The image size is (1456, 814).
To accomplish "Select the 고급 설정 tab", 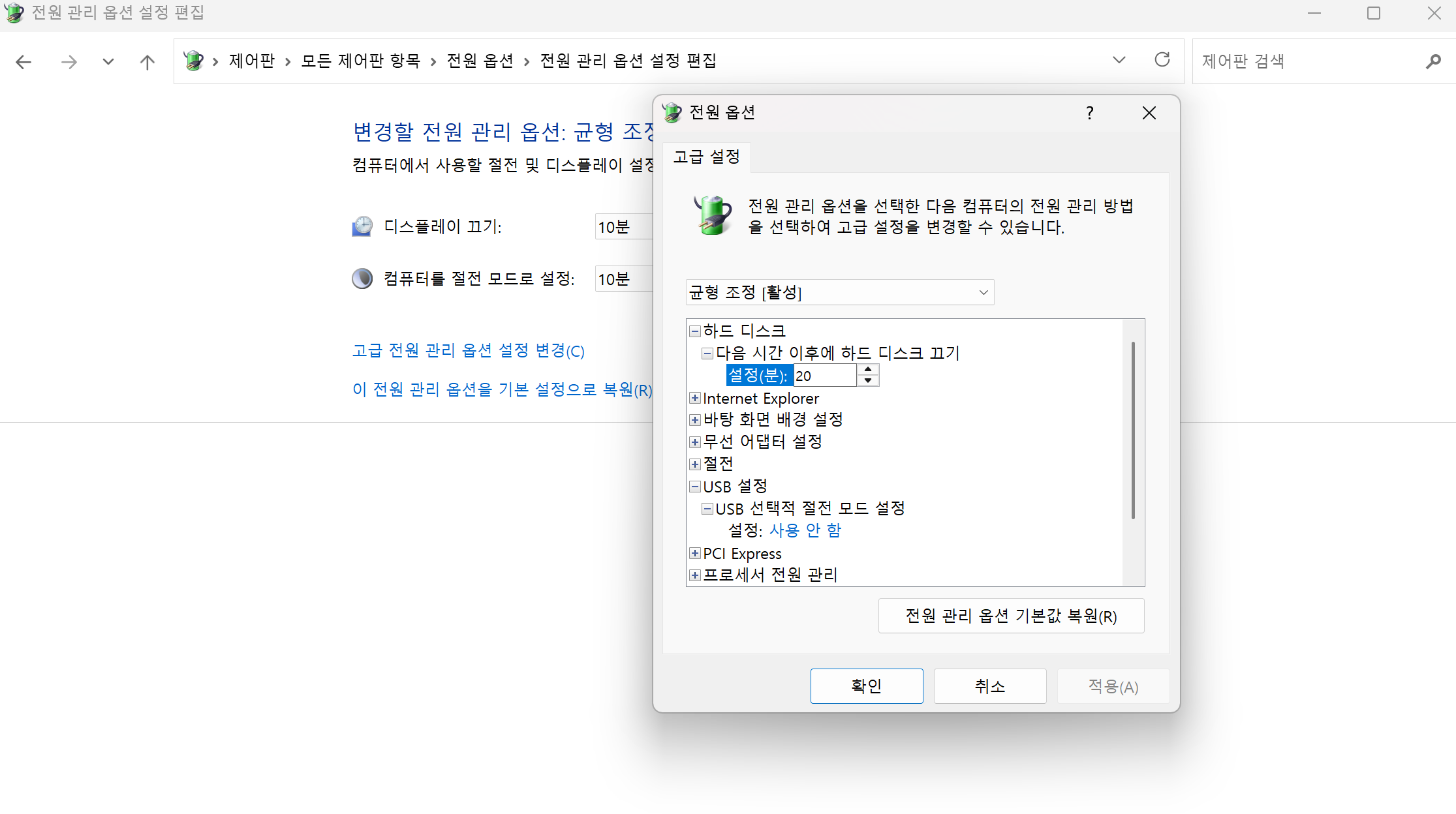I will (706, 157).
